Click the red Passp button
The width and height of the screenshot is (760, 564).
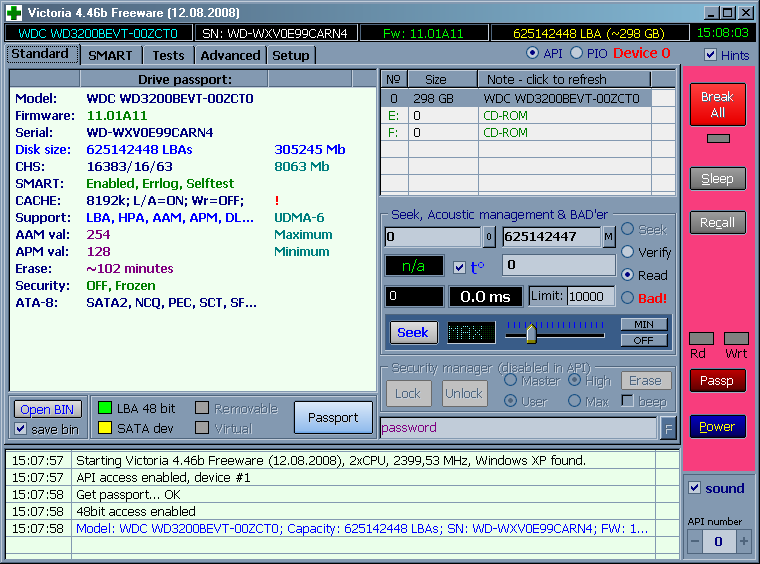[717, 381]
